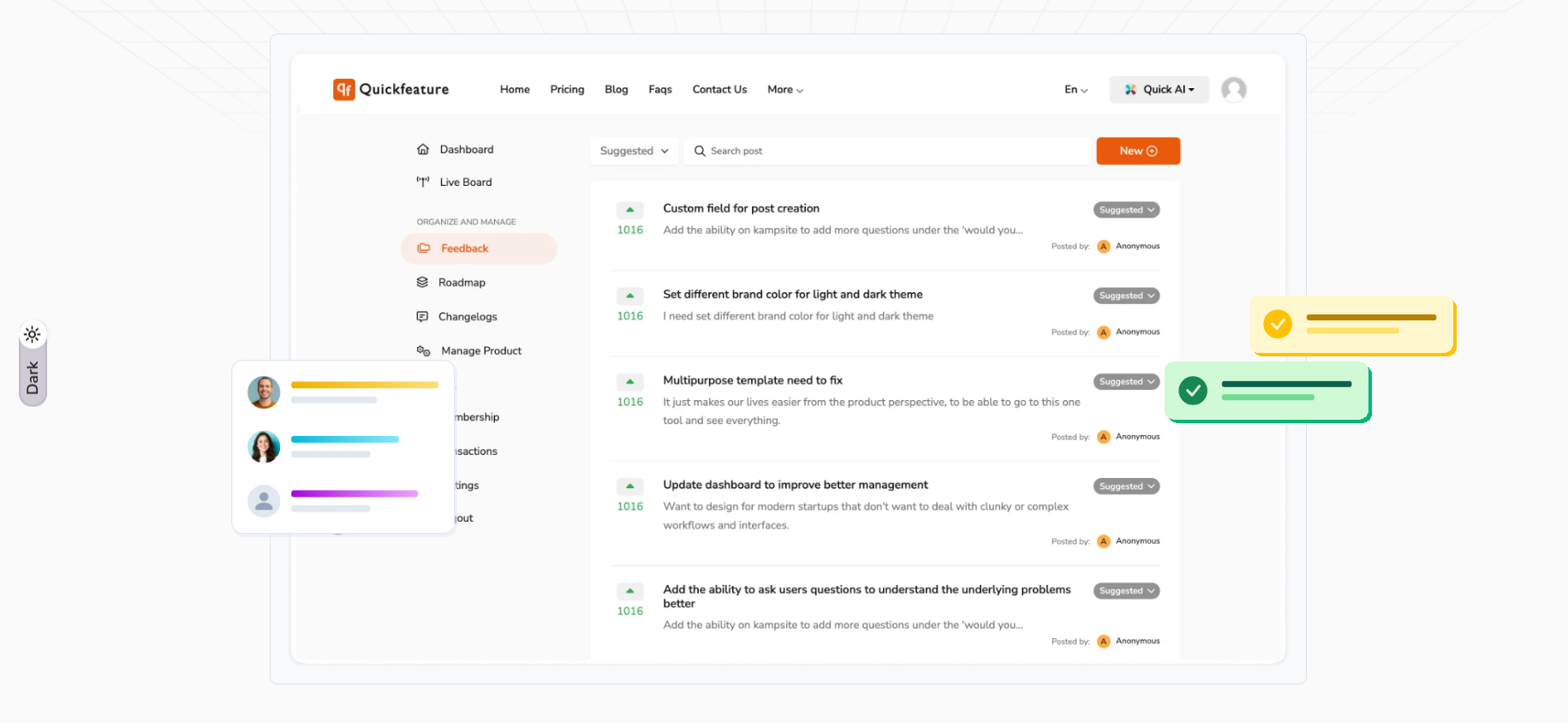Upvote 'Set different brand color' post

coord(629,296)
